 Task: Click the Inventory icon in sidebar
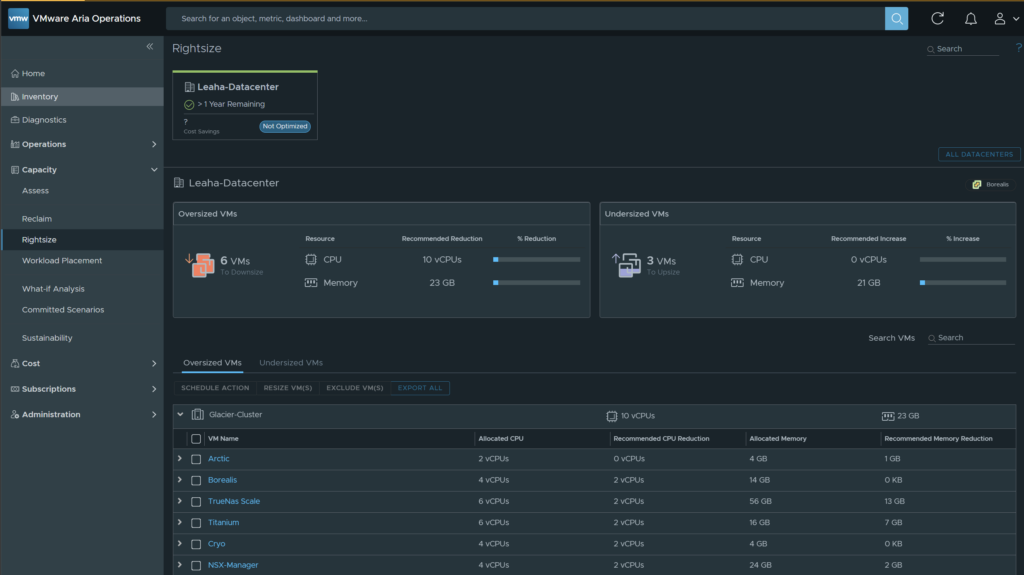pos(14,97)
